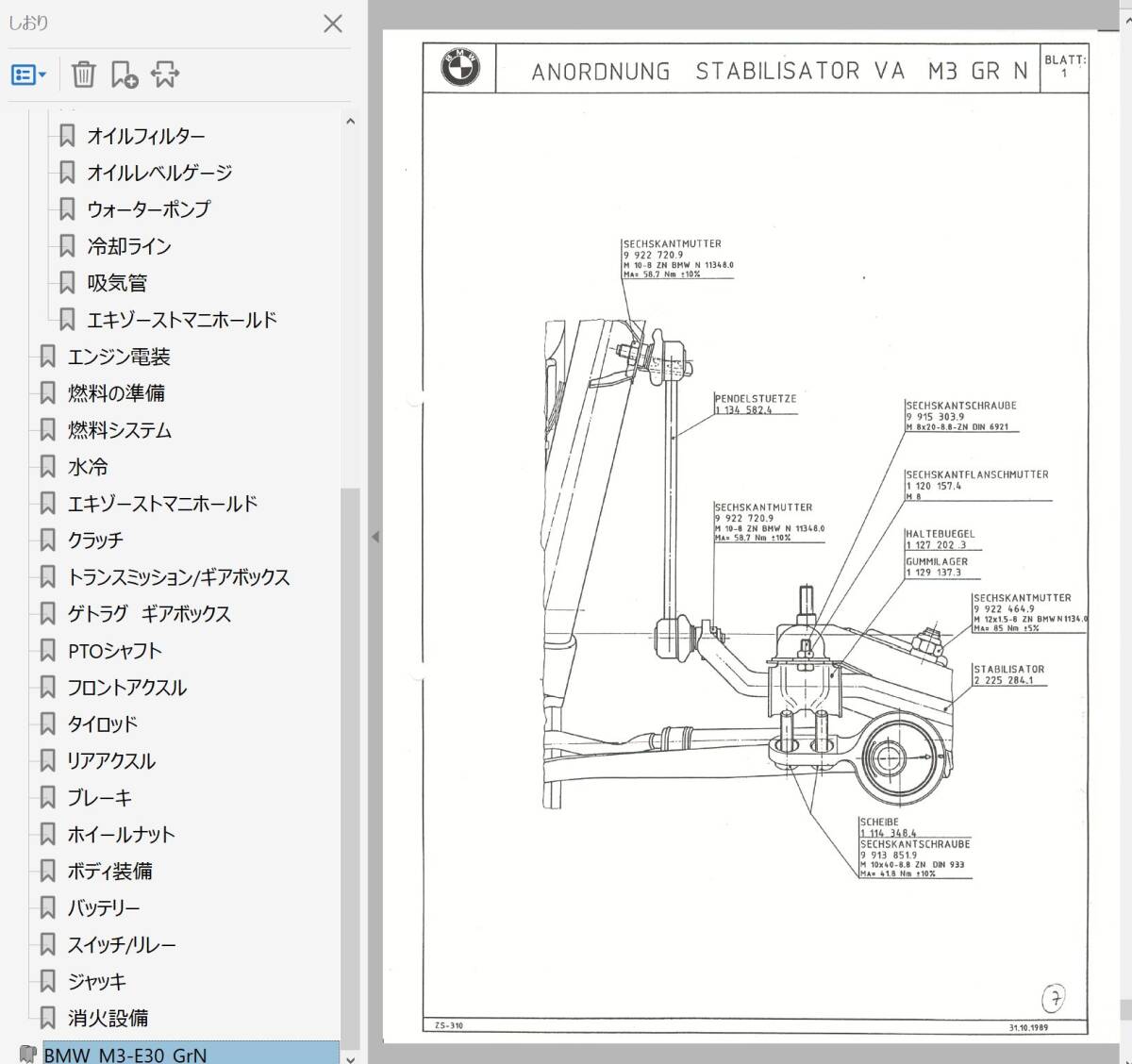Image resolution: width=1132 pixels, height=1064 pixels.
Task: Jump to the バッテリー bookmark
Action: pos(104,908)
